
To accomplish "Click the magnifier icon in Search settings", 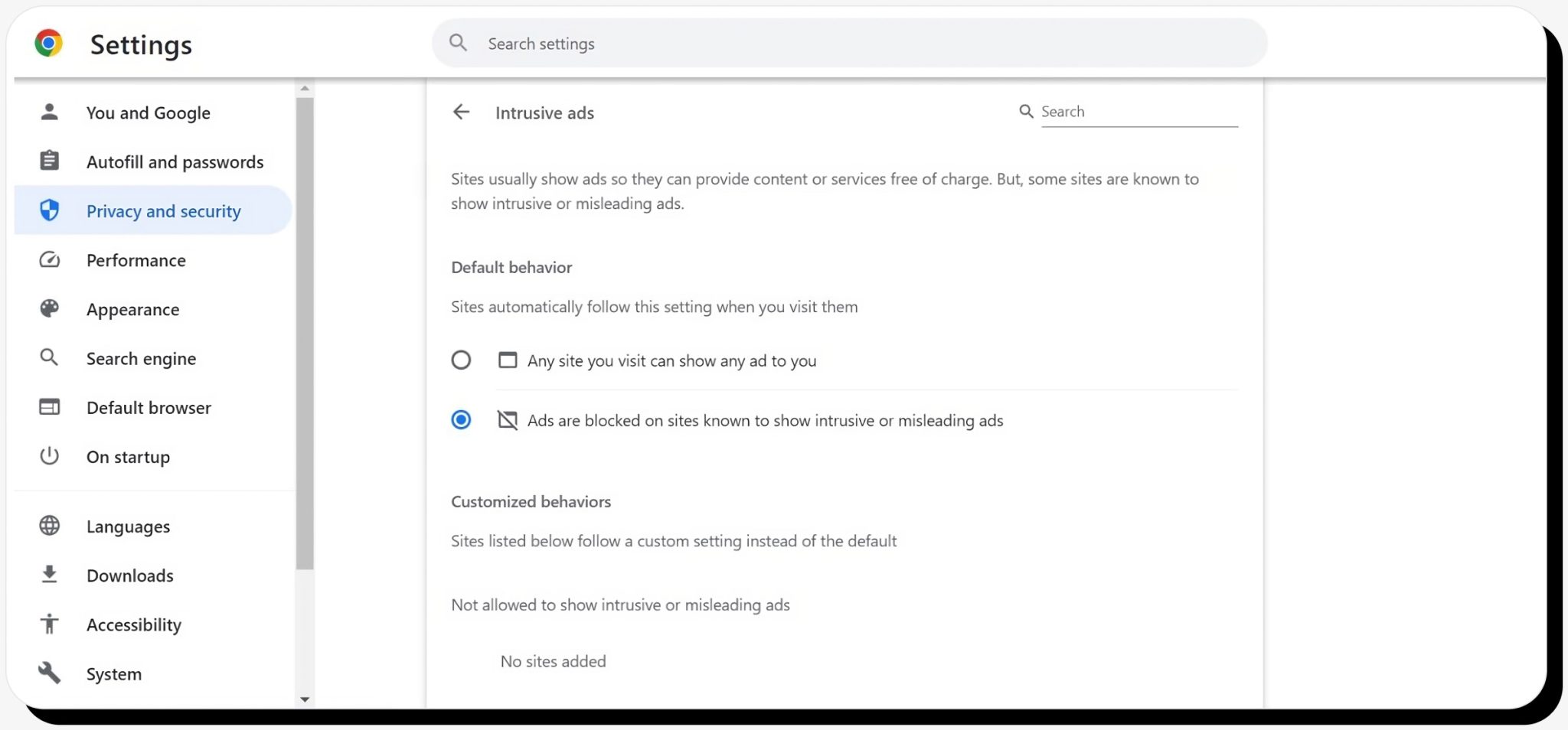I will click(x=457, y=43).
